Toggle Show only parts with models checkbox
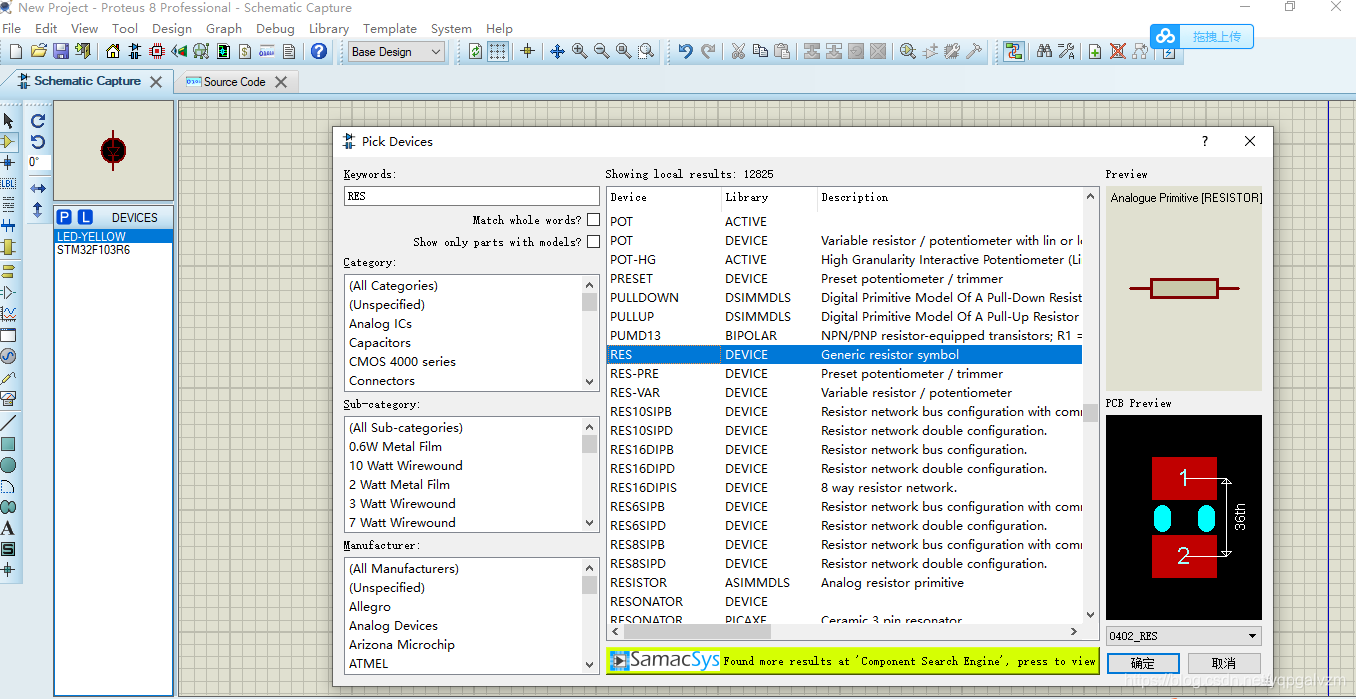The height and width of the screenshot is (699, 1356). click(x=593, y=242)
